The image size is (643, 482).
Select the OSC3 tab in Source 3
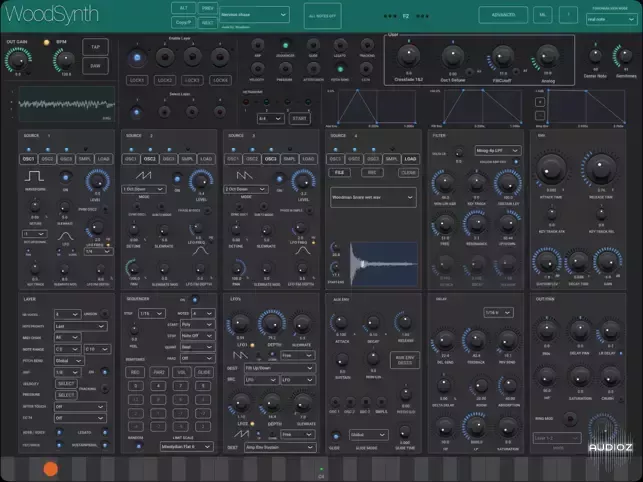click(271, 159)
